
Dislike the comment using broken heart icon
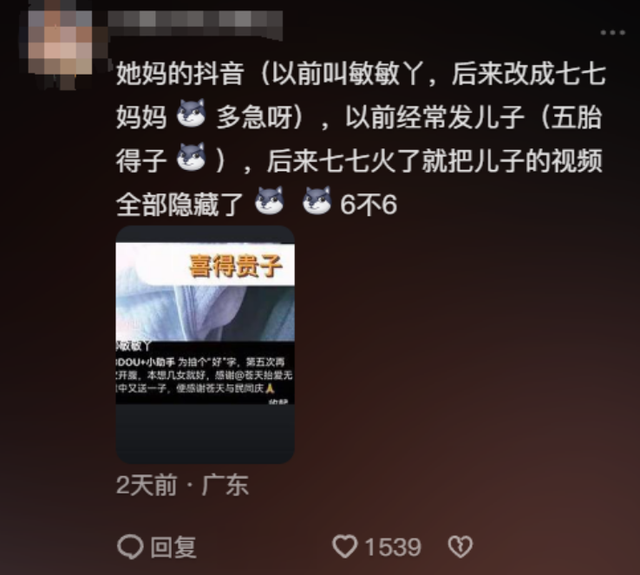pyautogui.click(x=460, y=546)
